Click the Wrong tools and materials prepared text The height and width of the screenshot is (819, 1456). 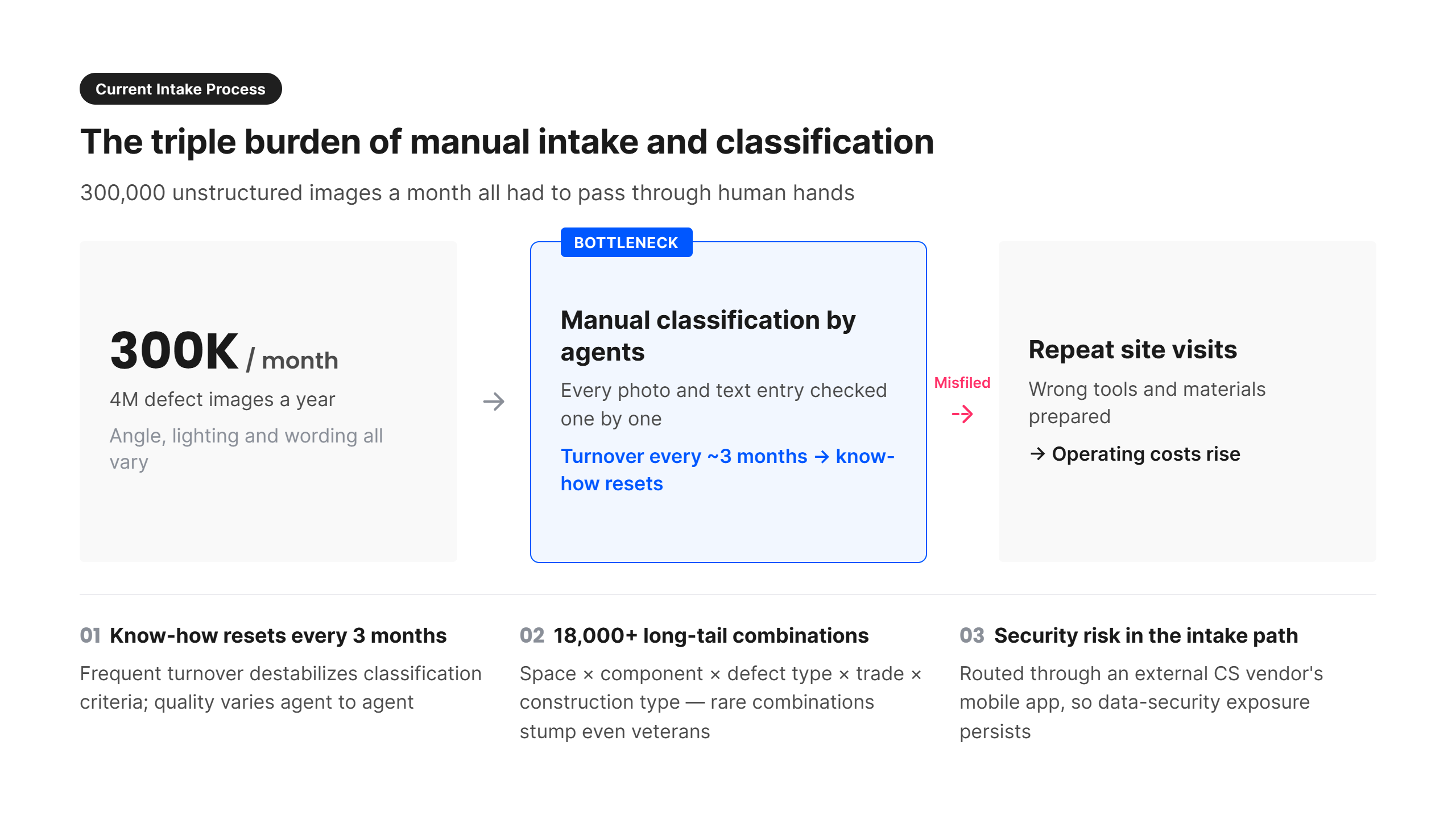tap(1147, 403)
